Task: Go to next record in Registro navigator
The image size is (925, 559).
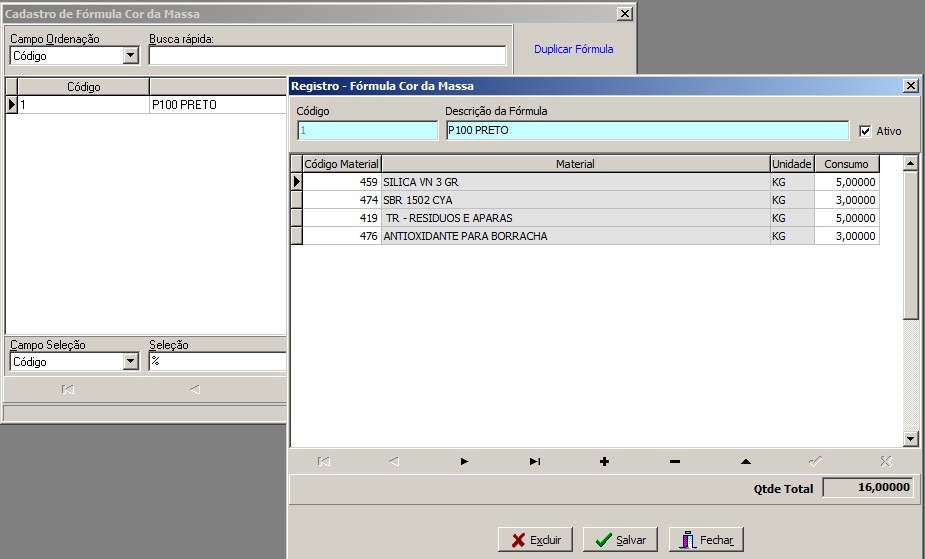Action: tap(464, 461)
